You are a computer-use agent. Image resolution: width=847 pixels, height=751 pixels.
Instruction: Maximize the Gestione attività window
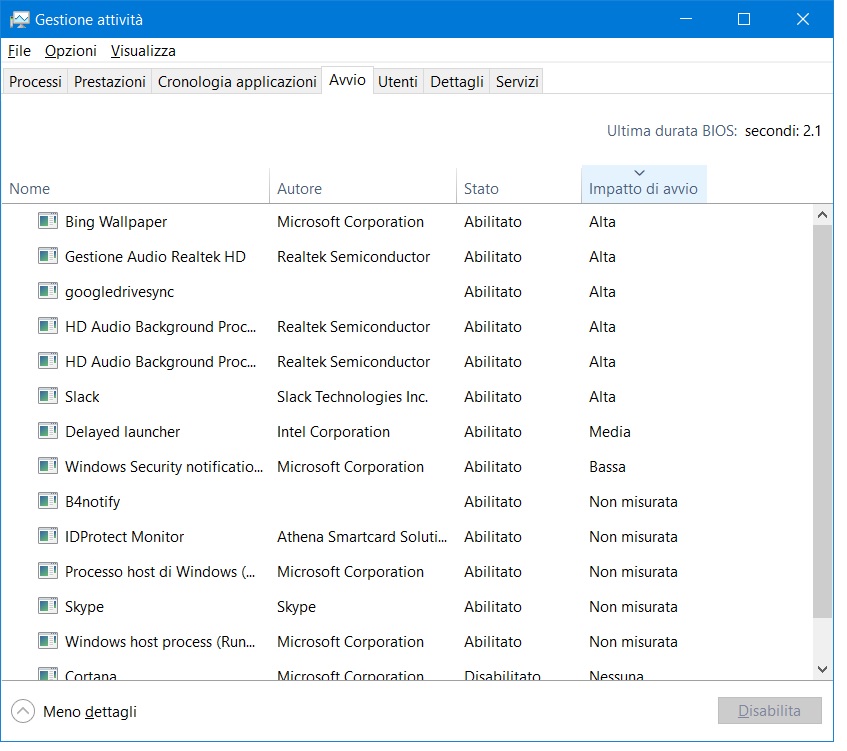744,19
